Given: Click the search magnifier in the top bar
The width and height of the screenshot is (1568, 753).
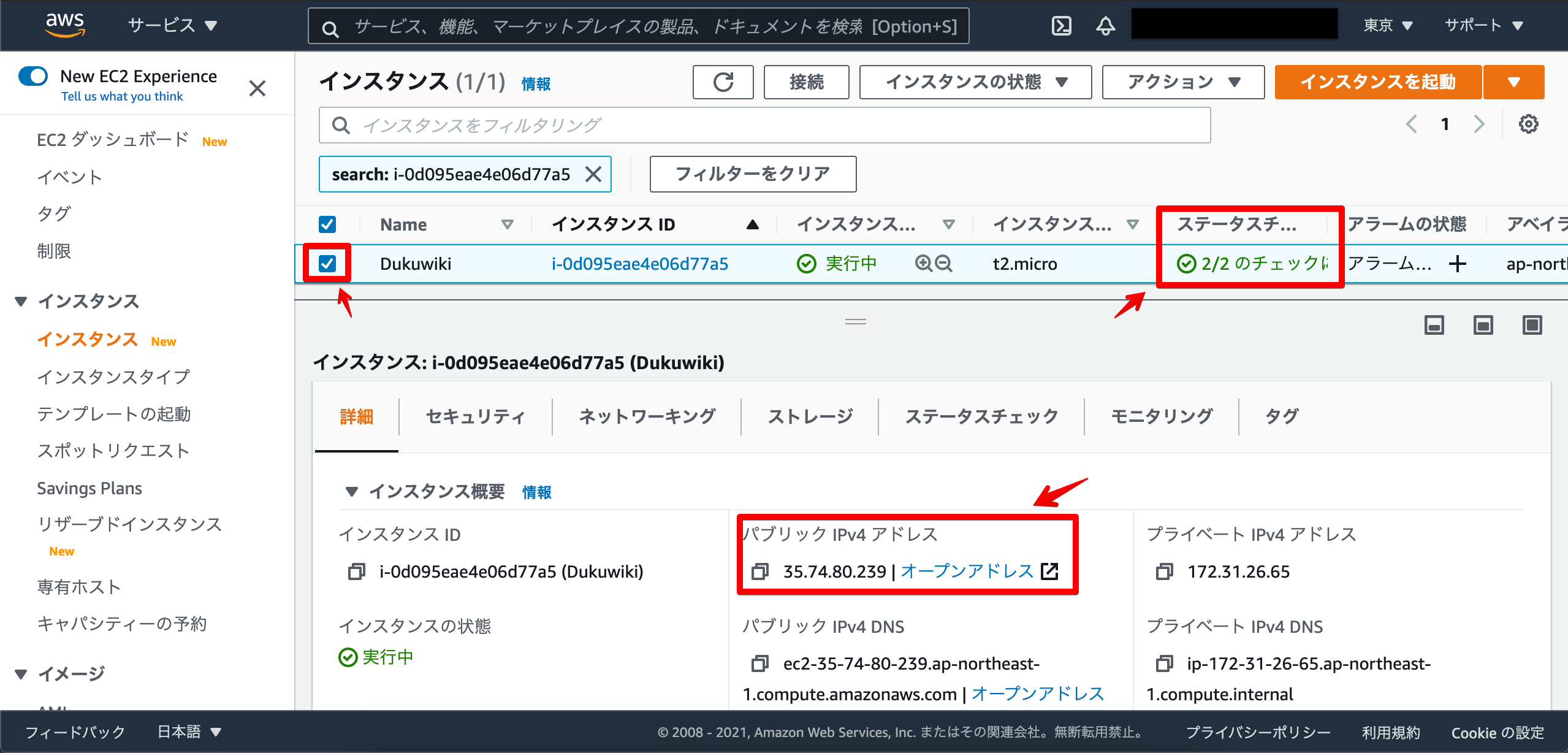Looking at the screenshot, I should [330, 29].
